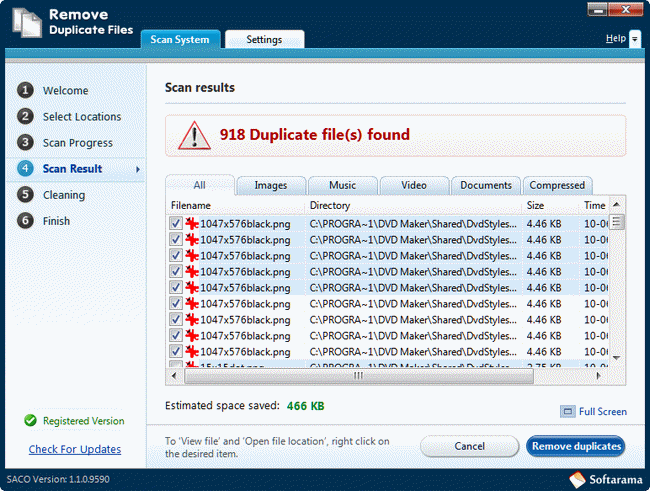Screen dimensions: 650x491
Task: Select the vertical scrollbar thumb in results list
Action: [616, 221]
